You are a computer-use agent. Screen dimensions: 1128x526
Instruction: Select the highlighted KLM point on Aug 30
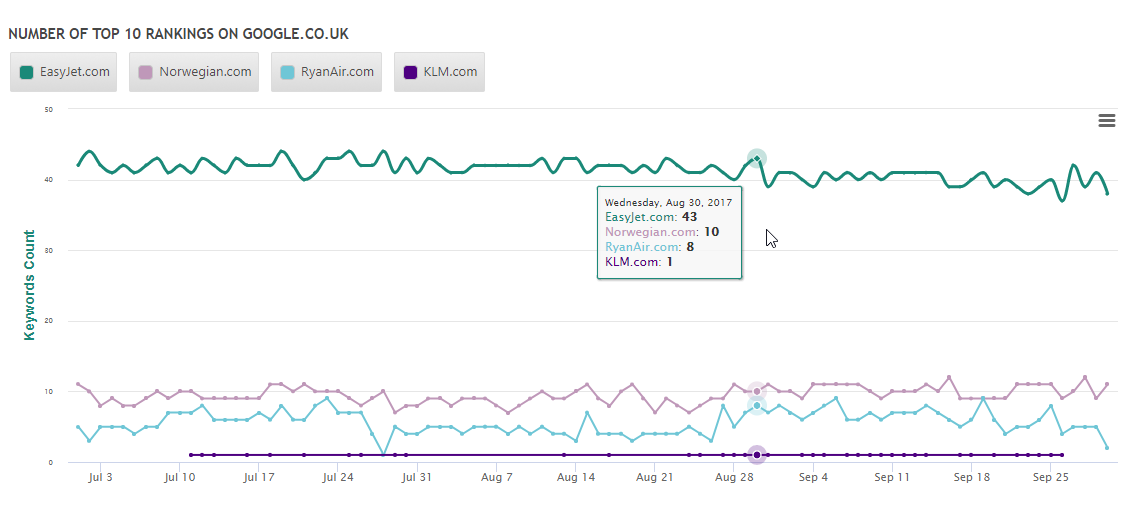757,455
